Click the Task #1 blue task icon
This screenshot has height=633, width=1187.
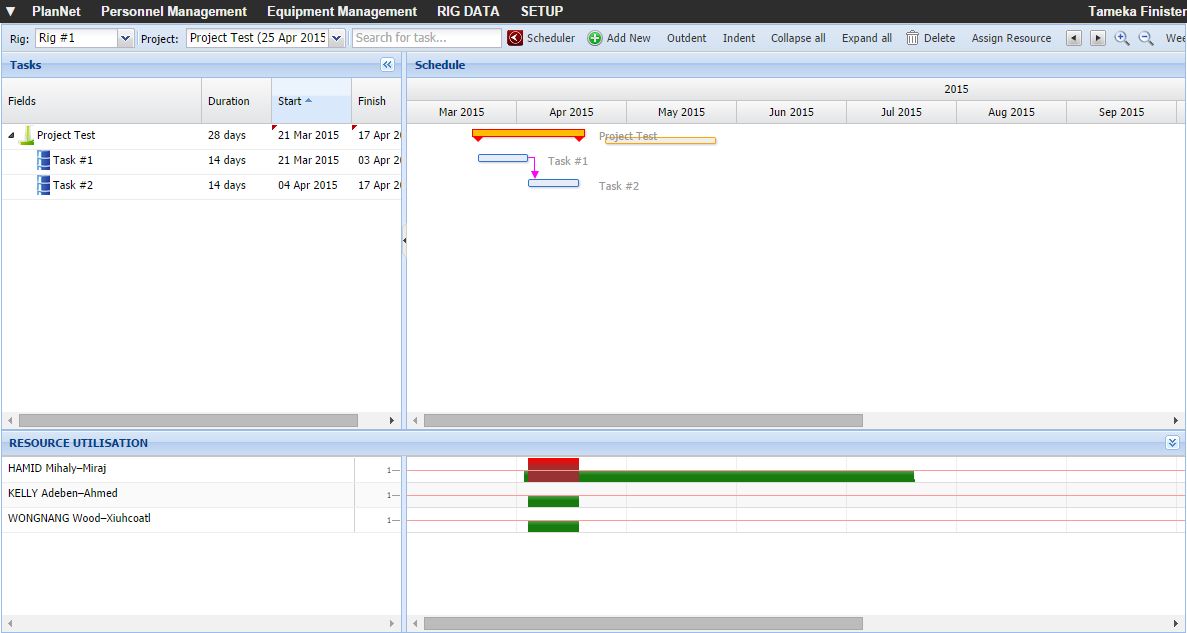click(x=43, y=160)
